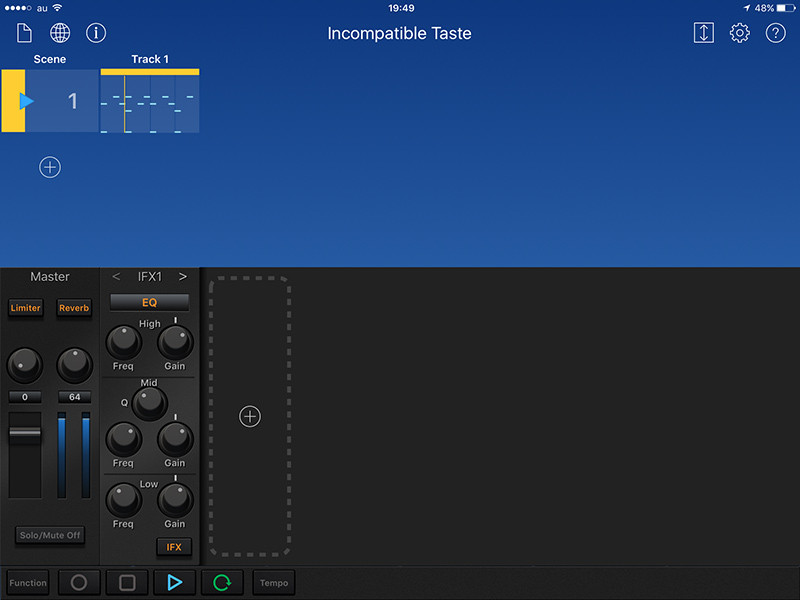Screen dimensions: 800x600
Task: Start playback with the blue play button
Action: pyautogui.click(x=174, y=583)
